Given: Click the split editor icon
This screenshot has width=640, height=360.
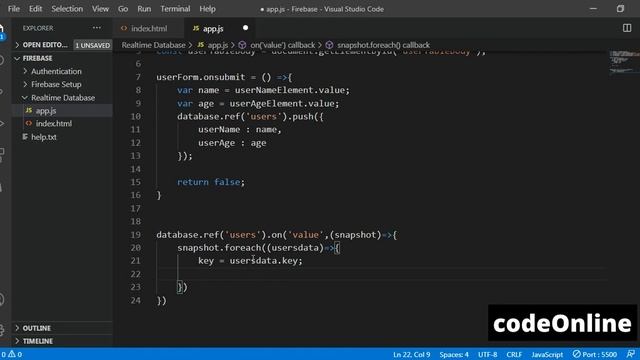Looking at the screenshot, I should point(627,28).
